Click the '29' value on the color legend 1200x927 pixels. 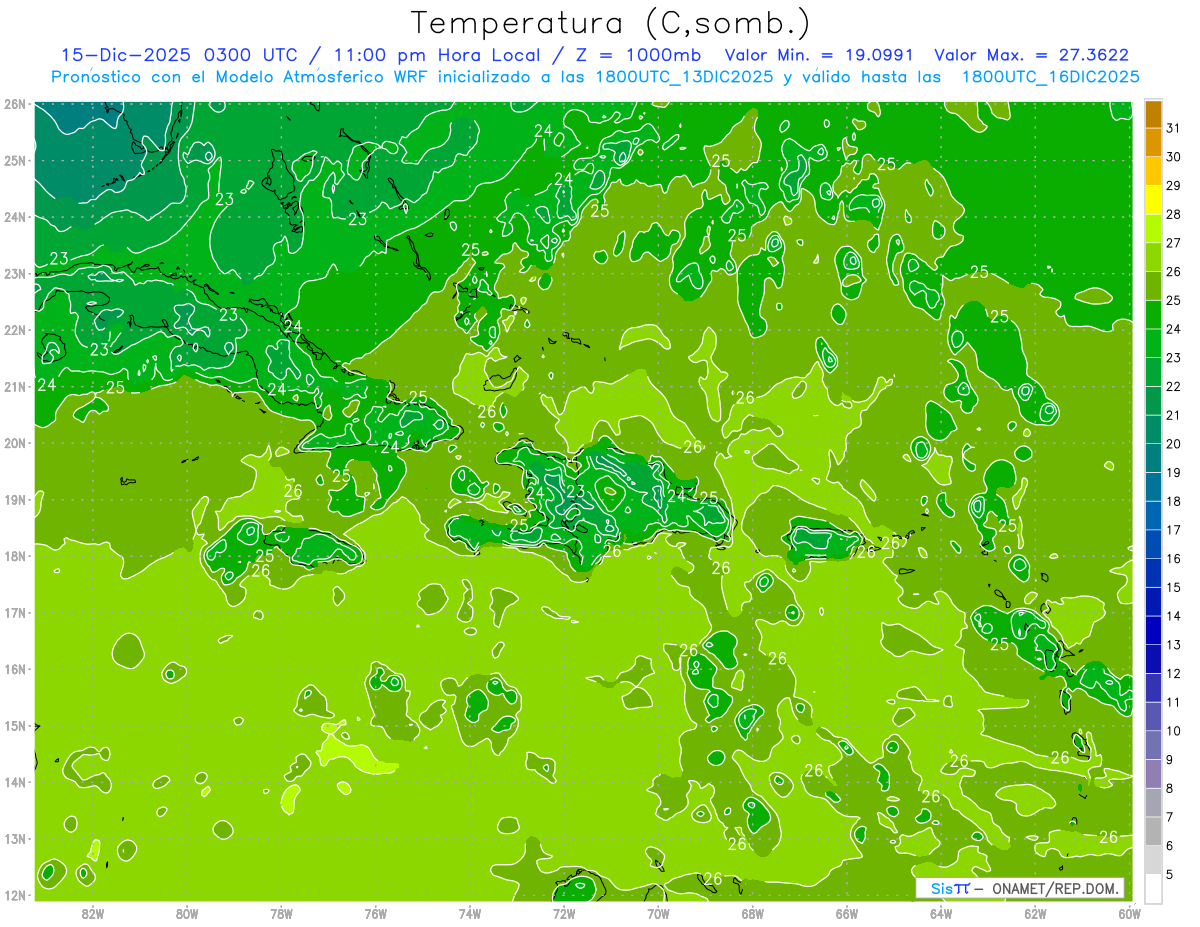1174,186
